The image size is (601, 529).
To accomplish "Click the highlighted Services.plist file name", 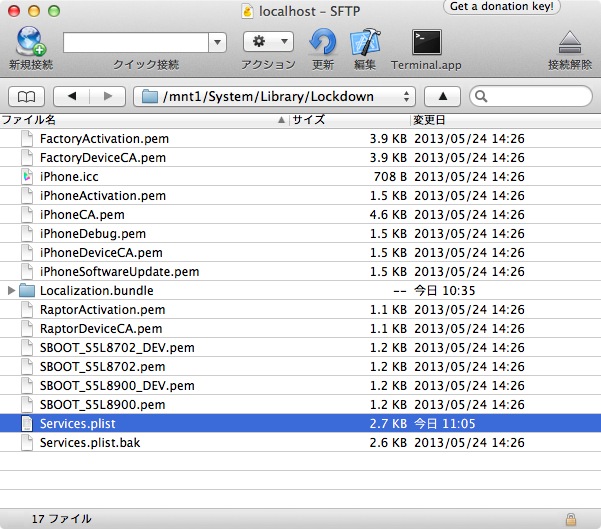I will (77, 424).
